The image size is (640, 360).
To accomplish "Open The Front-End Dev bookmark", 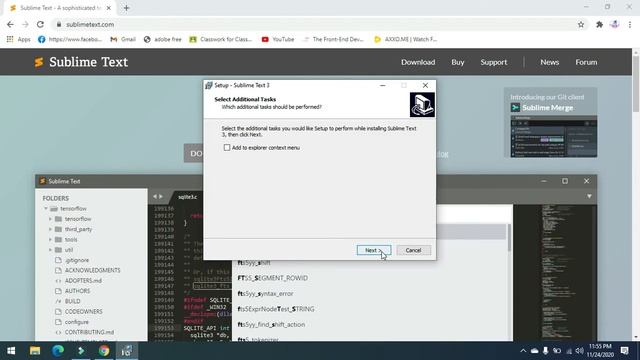I will pyautogui.click(x=333, y=39).
